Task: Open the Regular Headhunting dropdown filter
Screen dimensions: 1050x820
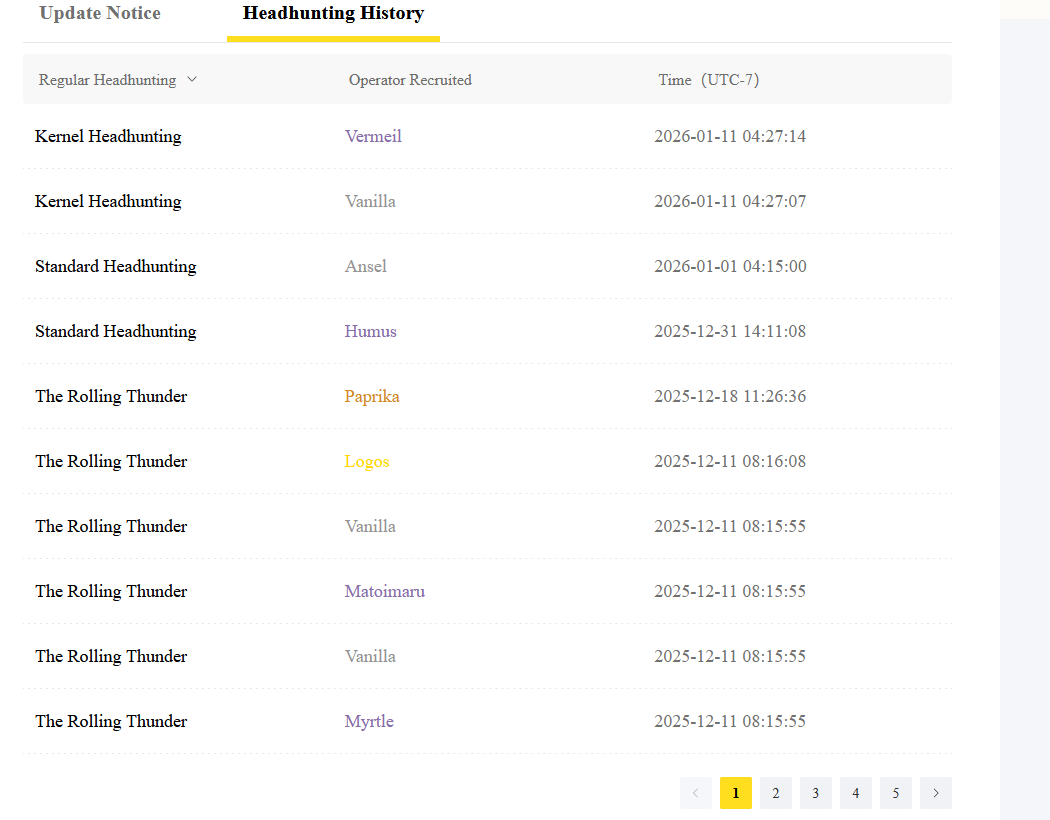Action: (118, 80)
